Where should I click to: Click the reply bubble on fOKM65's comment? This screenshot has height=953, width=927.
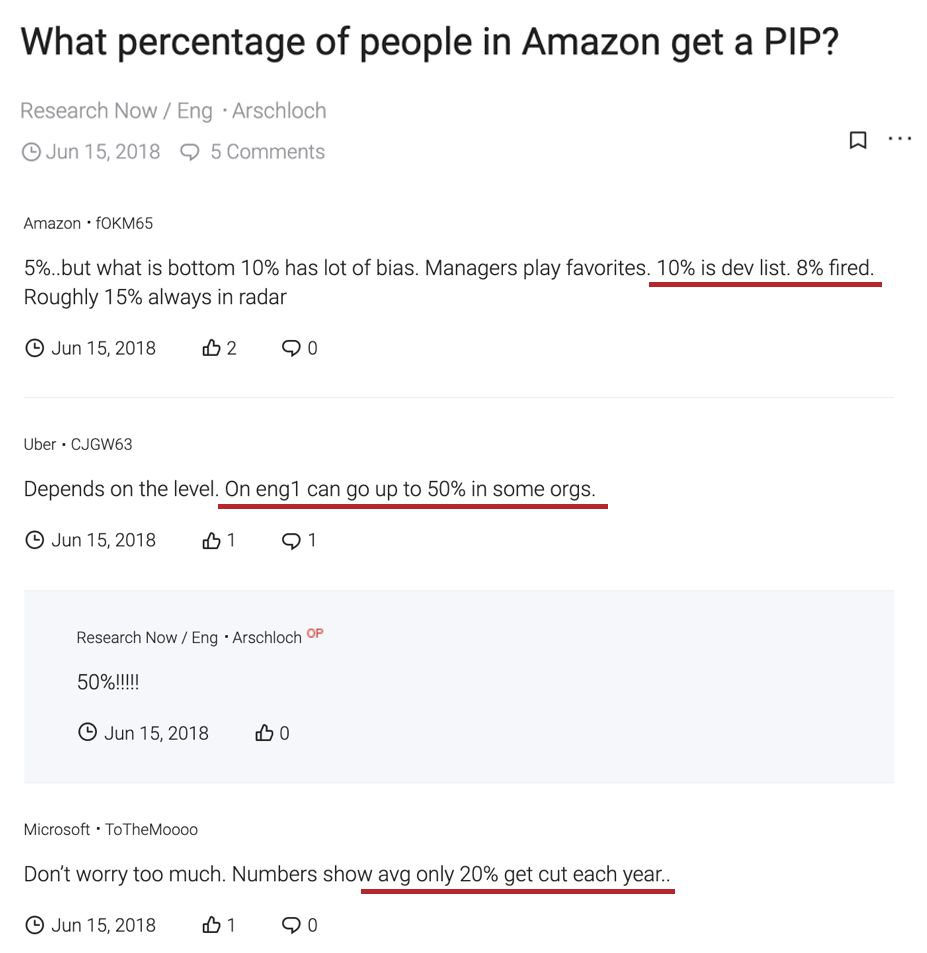click(x=292, y=347)
